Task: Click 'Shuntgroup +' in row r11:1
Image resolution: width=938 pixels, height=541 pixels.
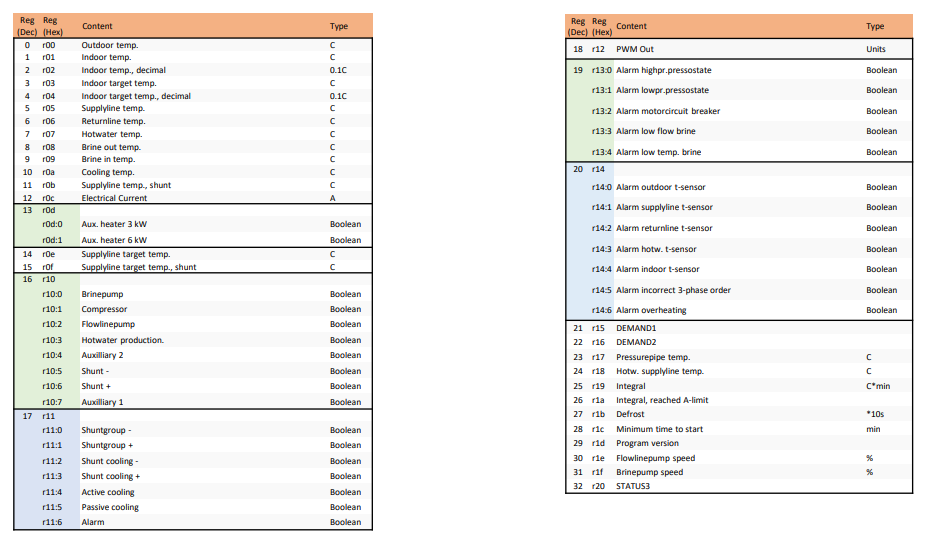Action: click(x=108, y=445)
